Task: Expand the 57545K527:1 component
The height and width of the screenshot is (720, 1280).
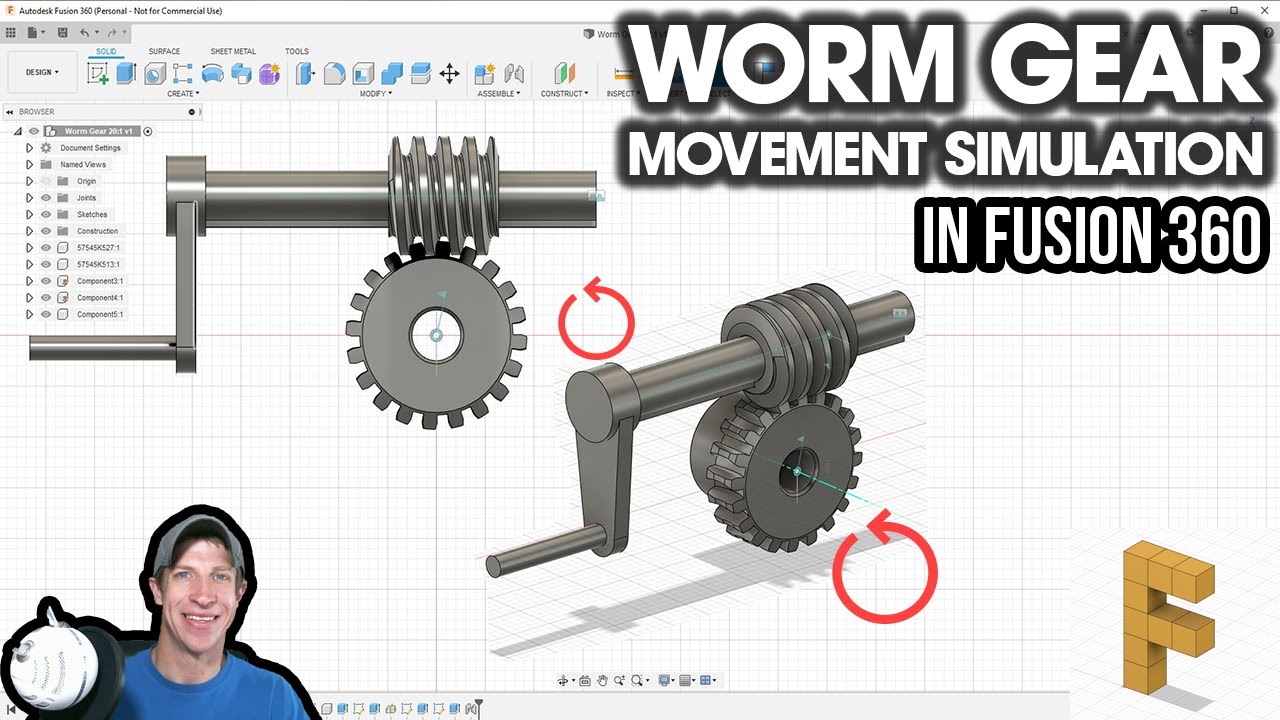Action: 30,248
